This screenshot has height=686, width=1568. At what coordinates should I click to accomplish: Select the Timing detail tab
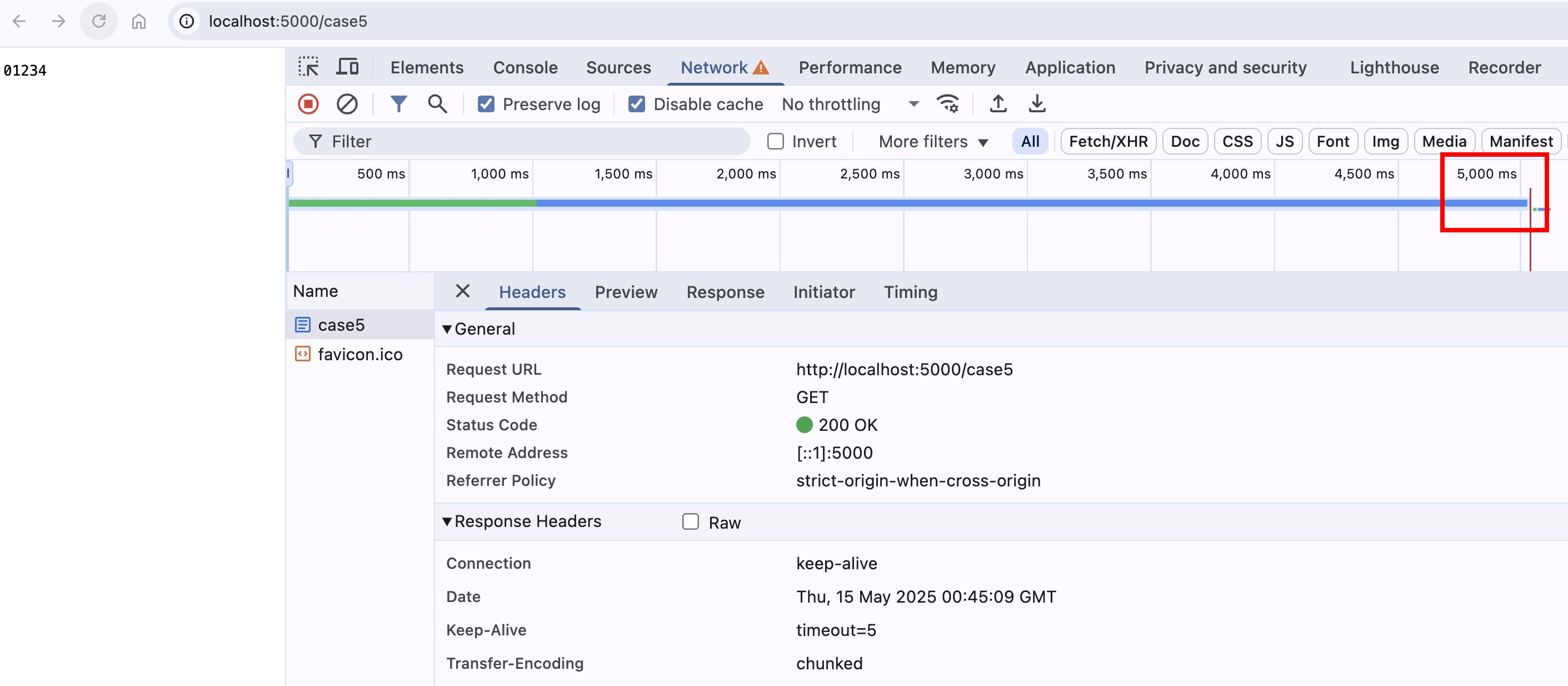(x=910, y=292)
